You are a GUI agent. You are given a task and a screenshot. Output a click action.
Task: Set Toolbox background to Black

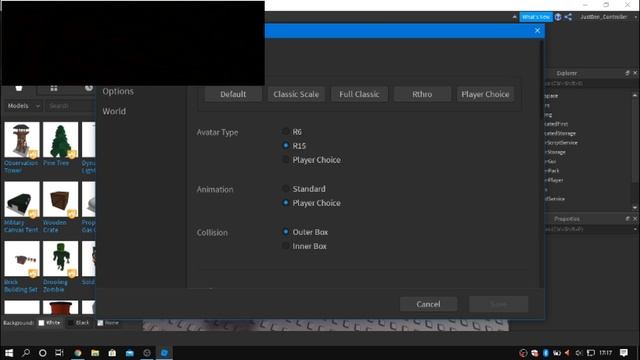(78, 323)
